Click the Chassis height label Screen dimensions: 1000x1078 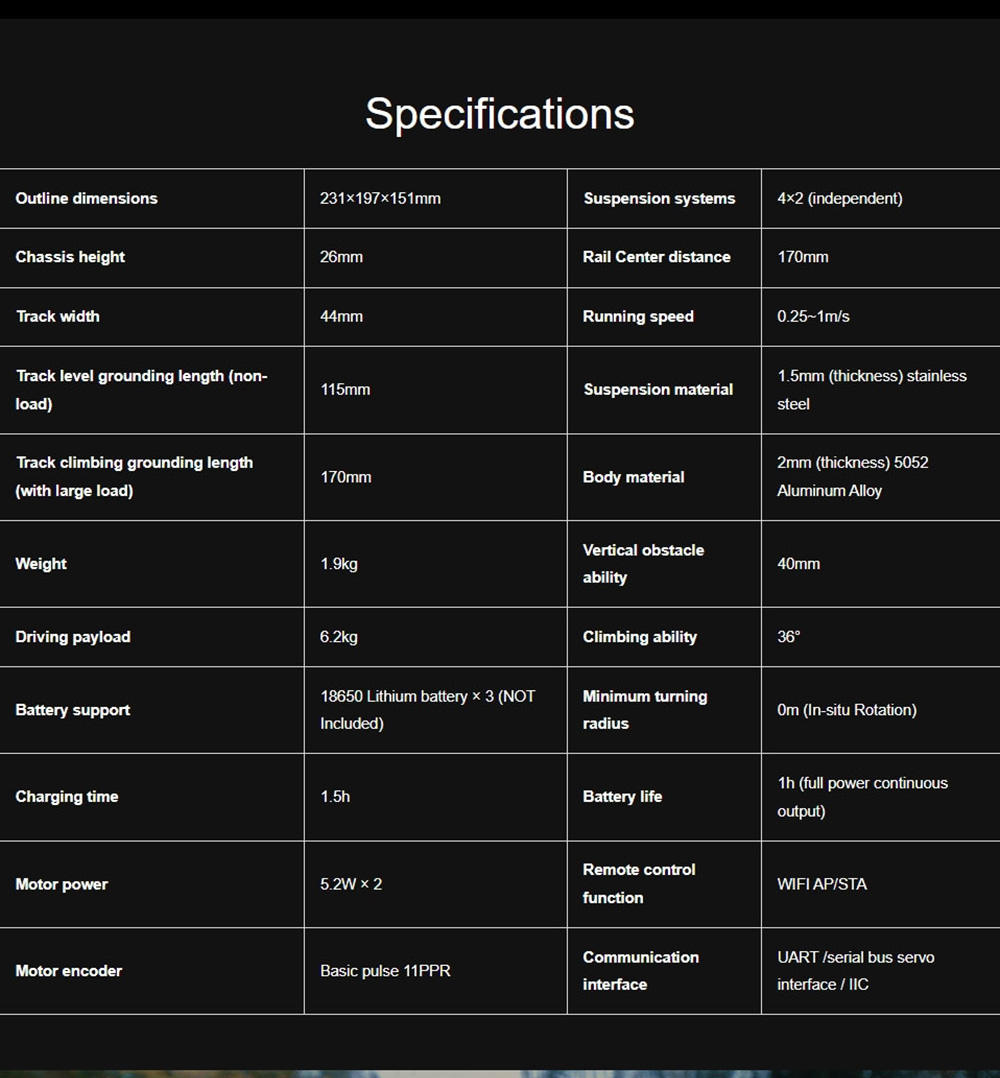coord(70,257)
